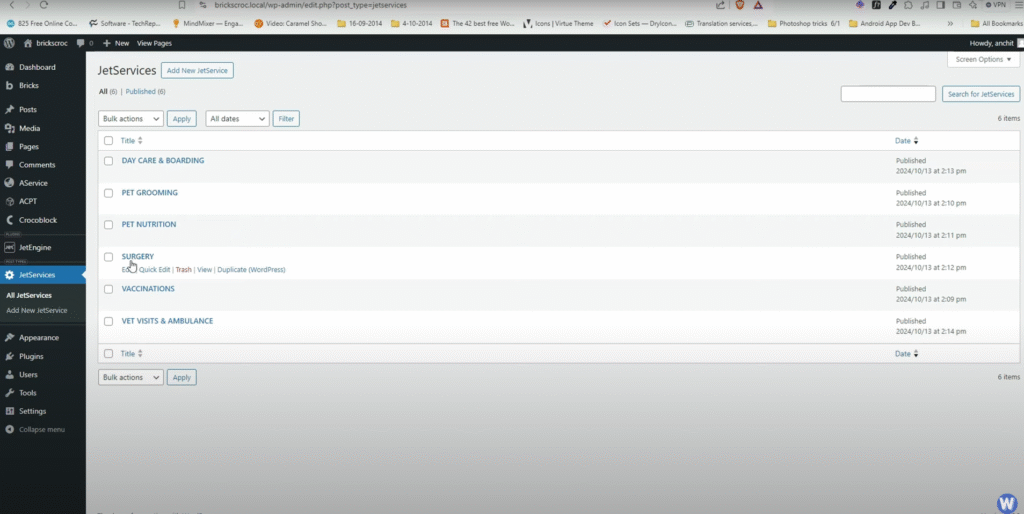Click the ACPT sidebar icon

point(9,202)
